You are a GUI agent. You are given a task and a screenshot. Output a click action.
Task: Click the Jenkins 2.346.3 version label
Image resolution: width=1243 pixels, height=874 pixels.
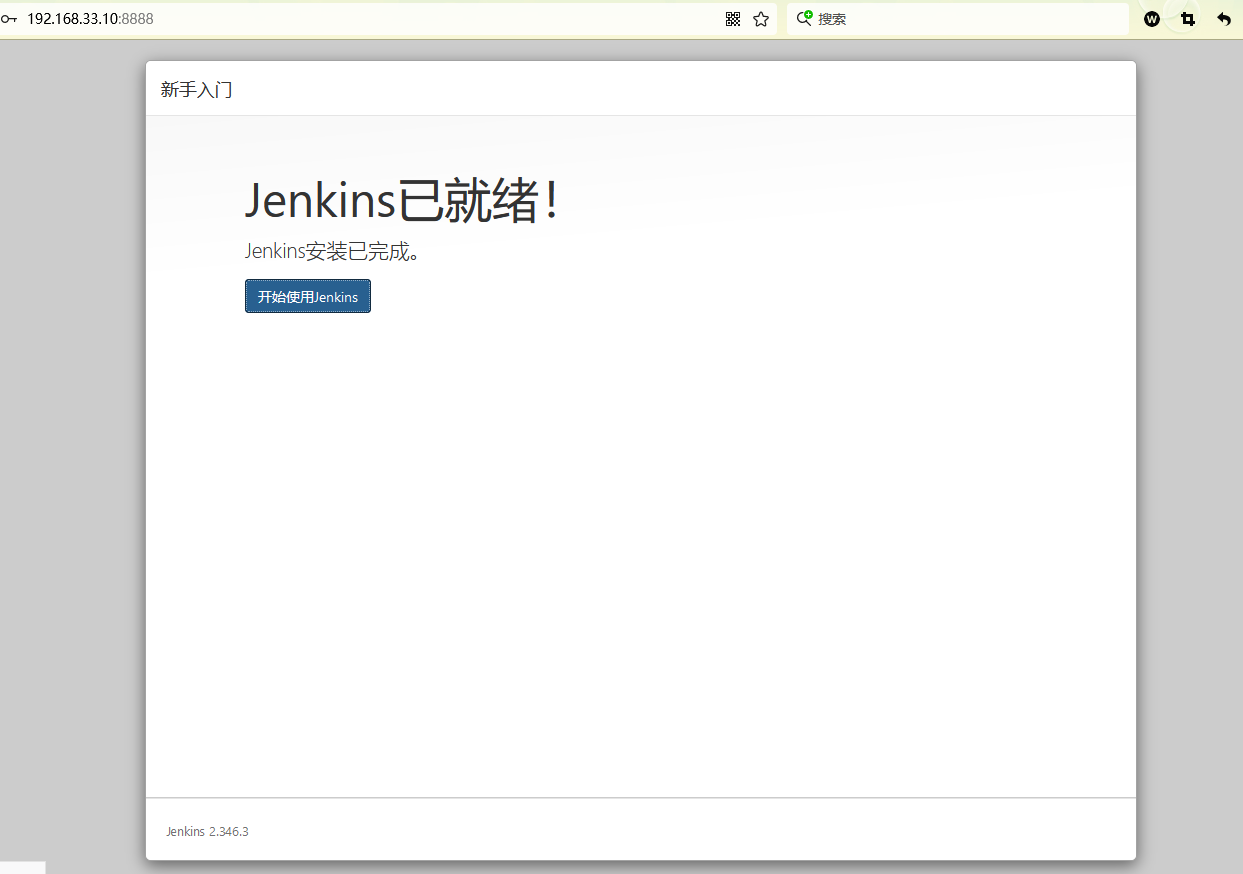click(207, 831)
